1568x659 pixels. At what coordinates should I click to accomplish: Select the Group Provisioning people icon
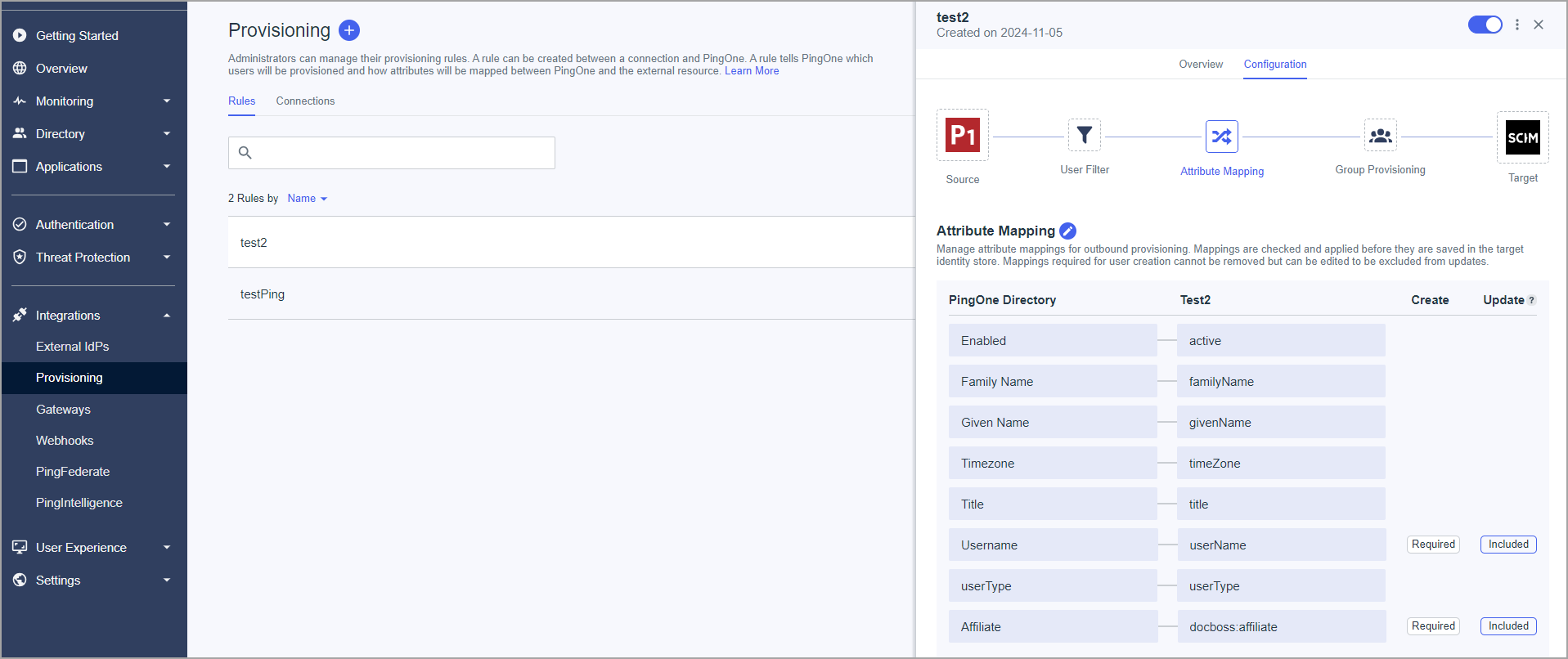click(x=1381, y=135)
